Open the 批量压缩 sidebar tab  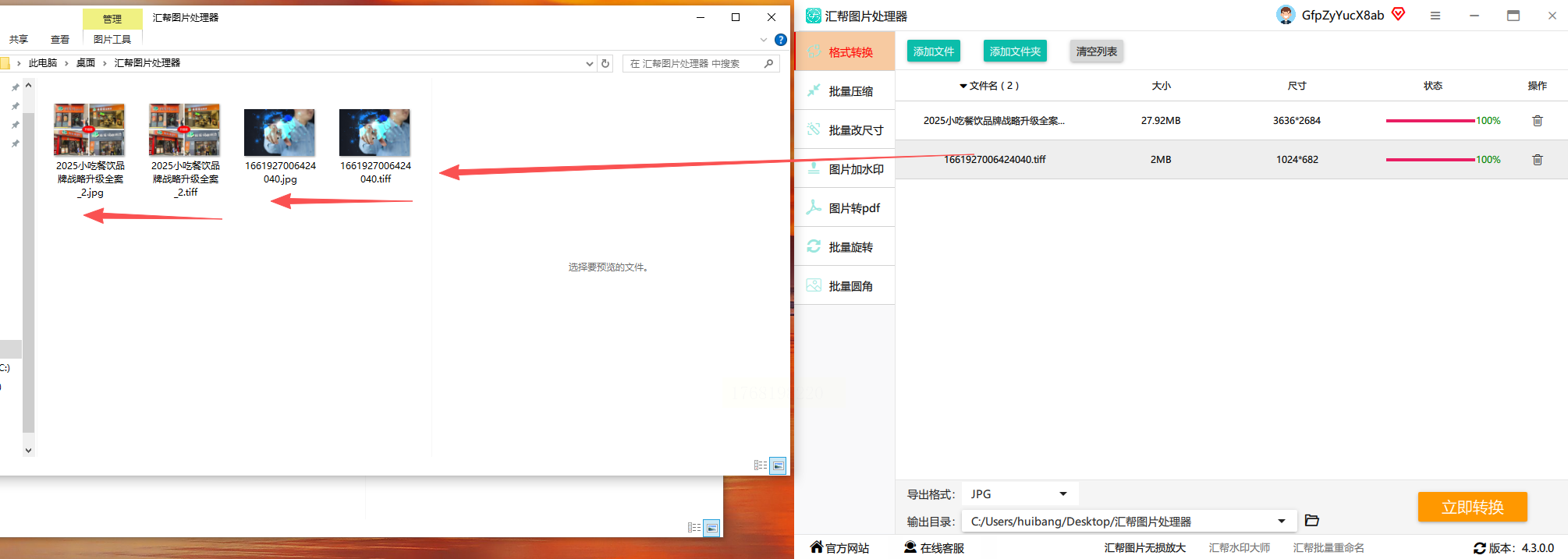click(x=850, y=91)
